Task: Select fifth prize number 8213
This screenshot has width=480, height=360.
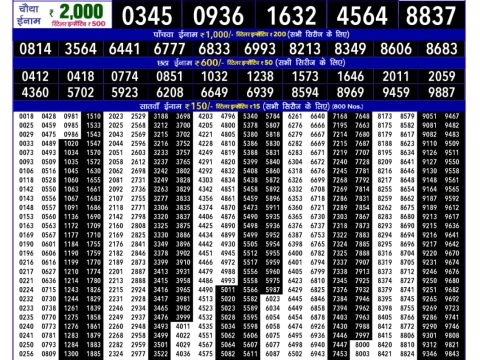Action: coord(305,49)
